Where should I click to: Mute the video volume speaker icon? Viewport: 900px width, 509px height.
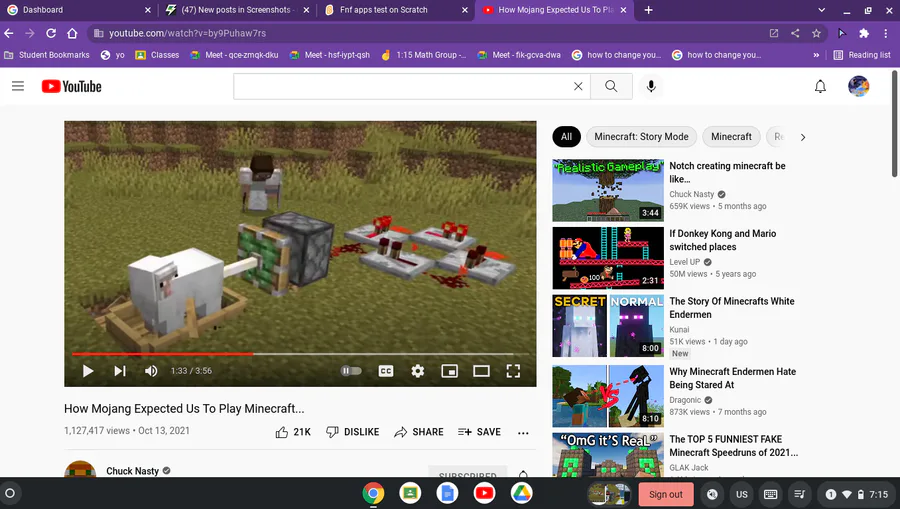pyautogui.click(x=151, y=371)
